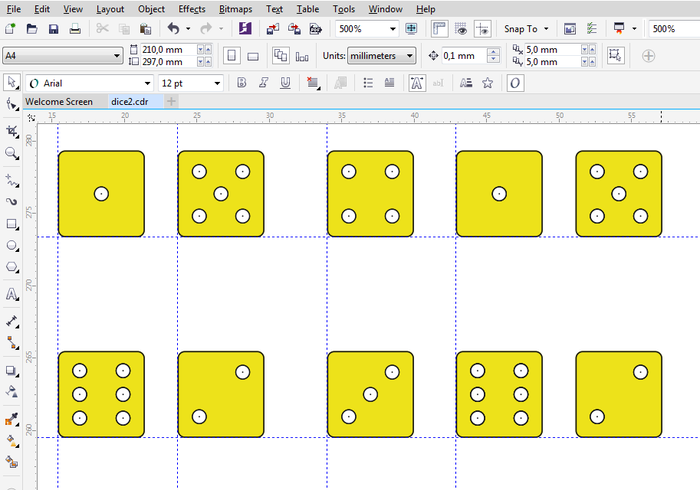The width and height of the screenshot is (700, 490).
Task: Select the Rectangle tool
Action: tap(12, 223)
